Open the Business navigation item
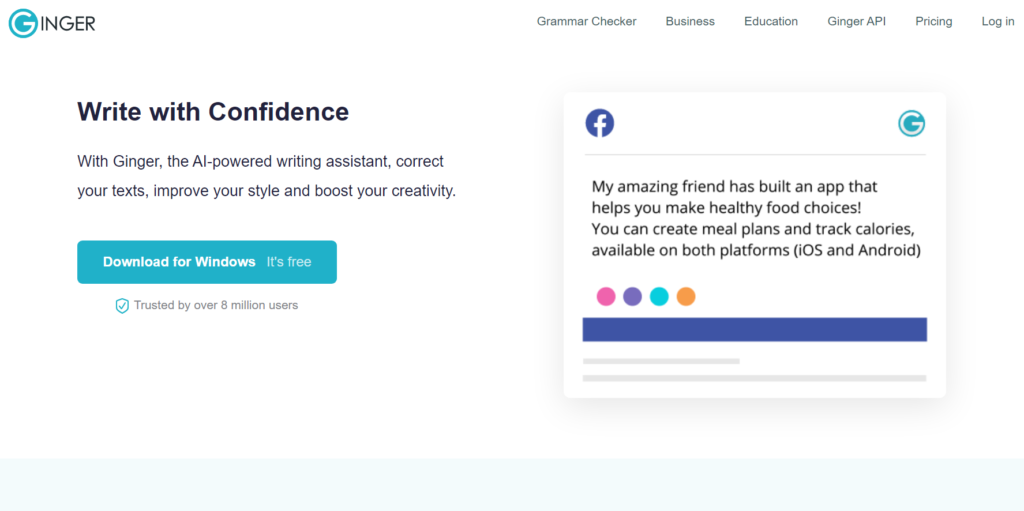The image size is (1024, 511). [x=690, y=22]
